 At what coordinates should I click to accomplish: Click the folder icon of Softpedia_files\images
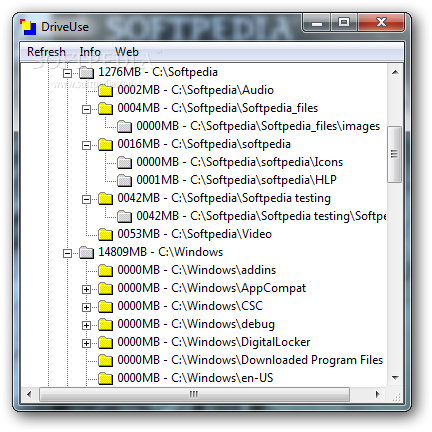125,126
